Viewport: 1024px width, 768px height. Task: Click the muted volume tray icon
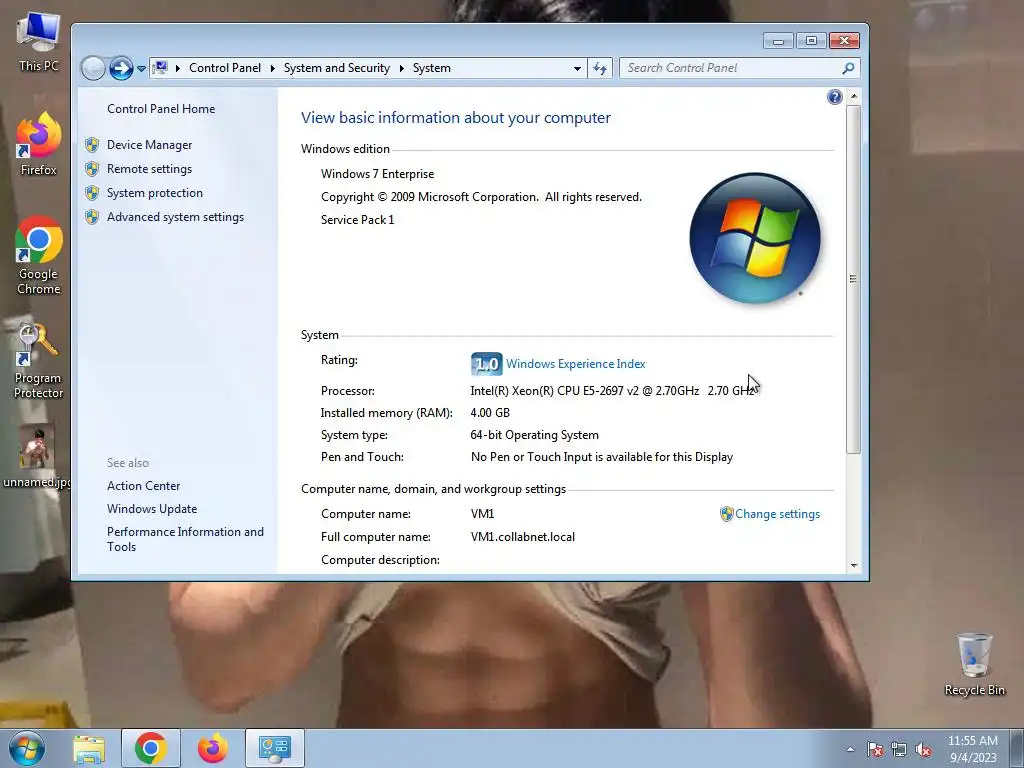[923, 749]
